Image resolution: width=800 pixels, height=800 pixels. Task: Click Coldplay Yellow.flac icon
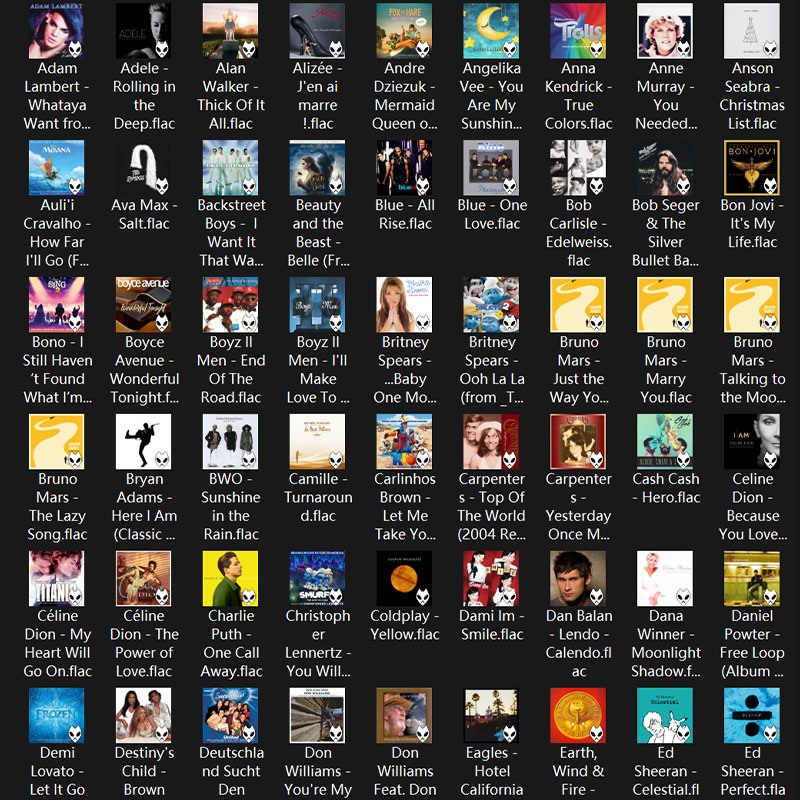click(x=404, y=579)
